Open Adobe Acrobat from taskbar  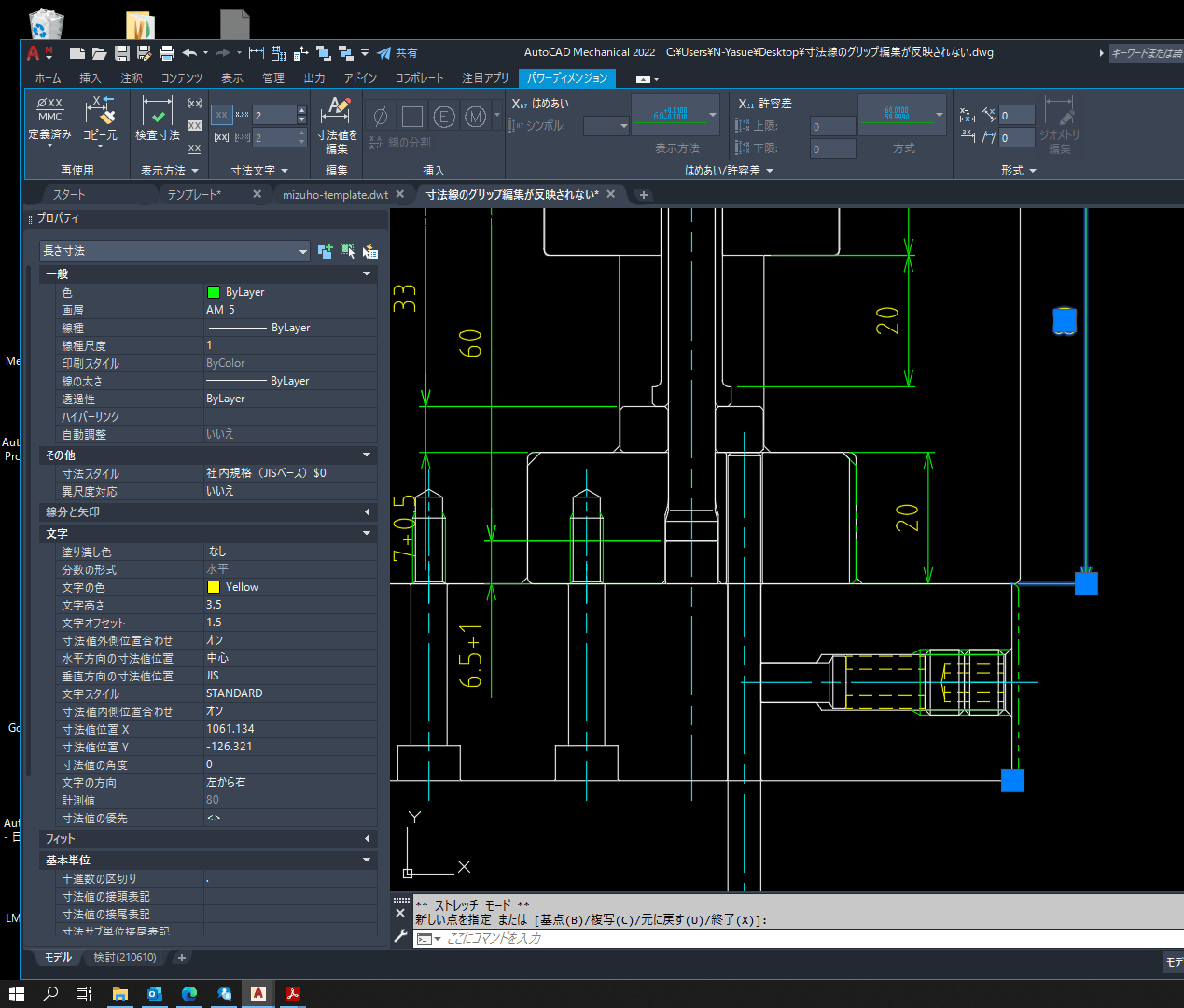pos(292,994)
